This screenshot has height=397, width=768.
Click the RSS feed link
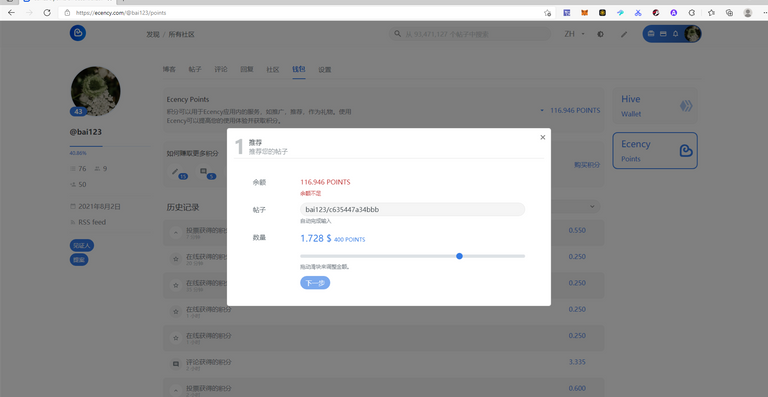(x=92, y=222)
